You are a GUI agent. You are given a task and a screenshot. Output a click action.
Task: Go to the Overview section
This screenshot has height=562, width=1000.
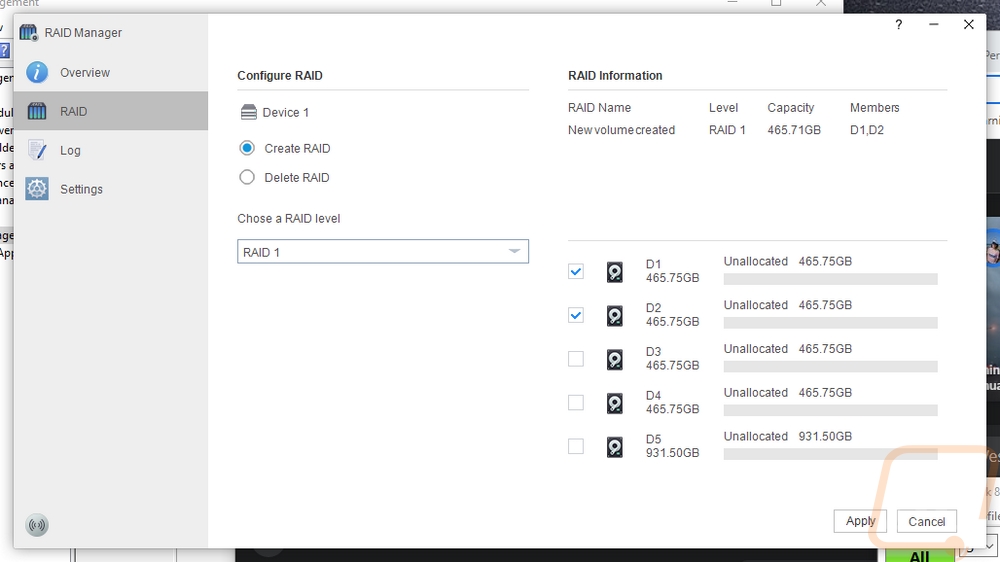coord(111,73)
